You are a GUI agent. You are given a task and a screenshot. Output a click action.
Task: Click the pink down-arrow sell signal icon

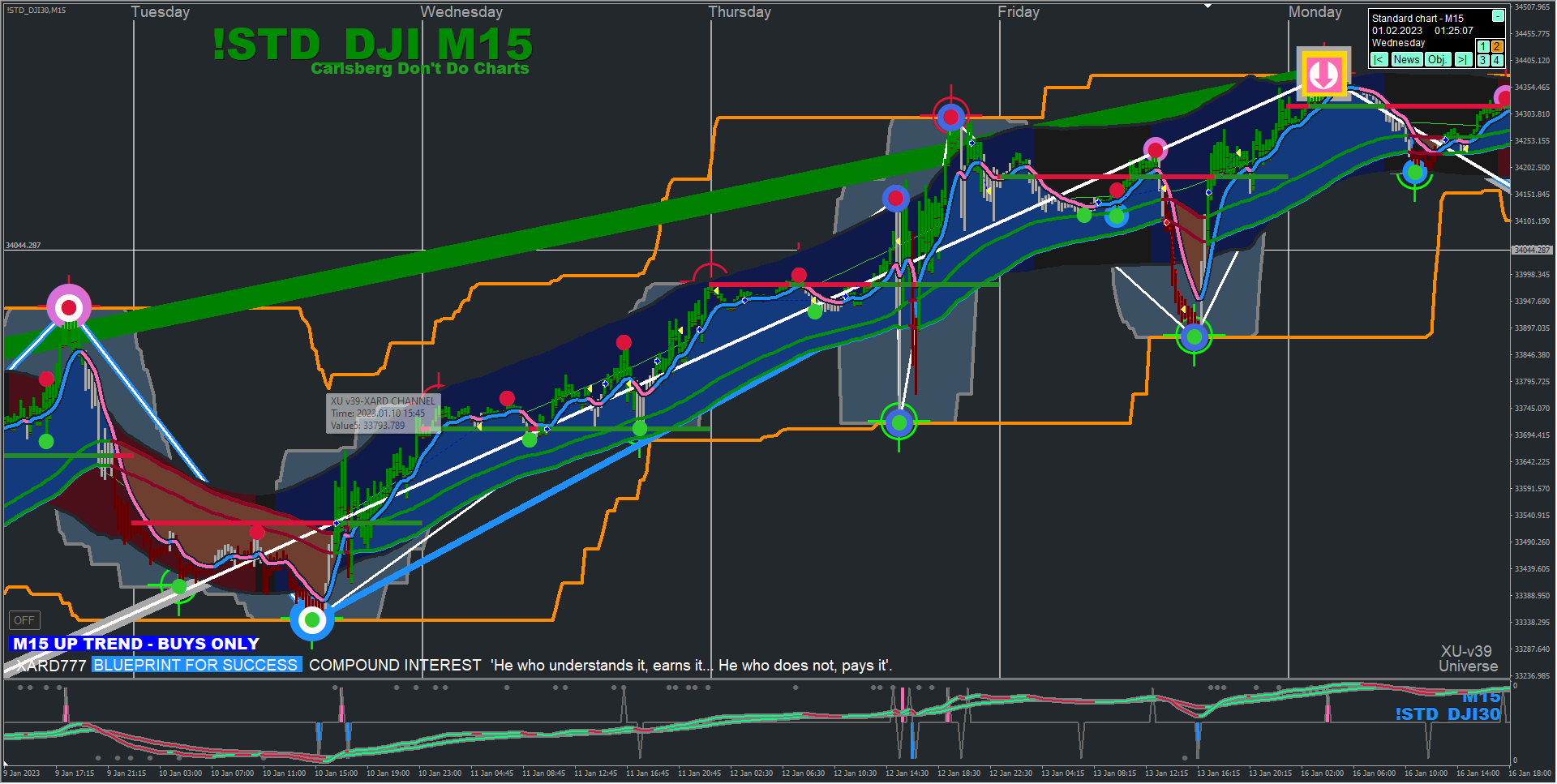(x=1324, y=74)
